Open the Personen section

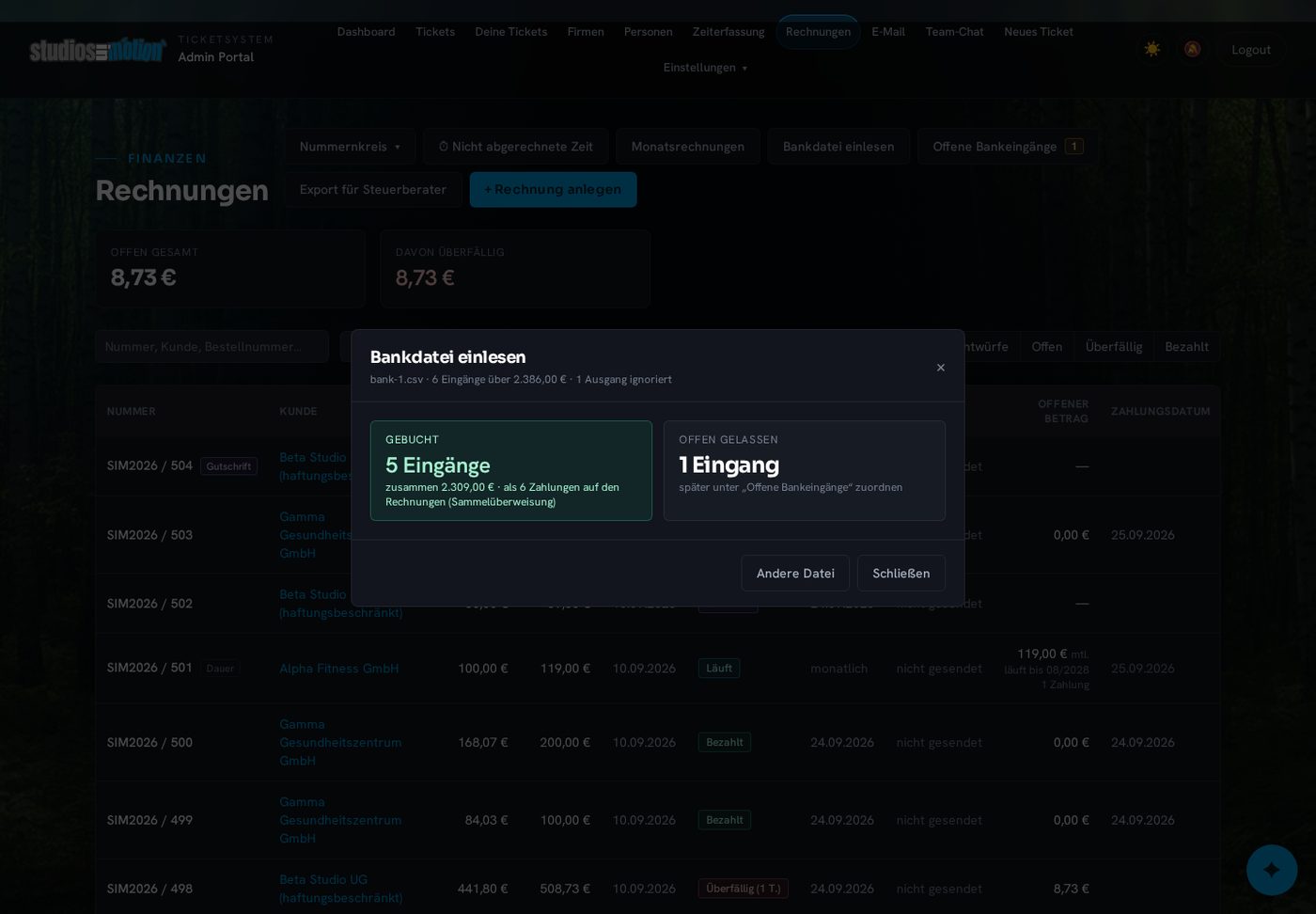tap(649, 32)
